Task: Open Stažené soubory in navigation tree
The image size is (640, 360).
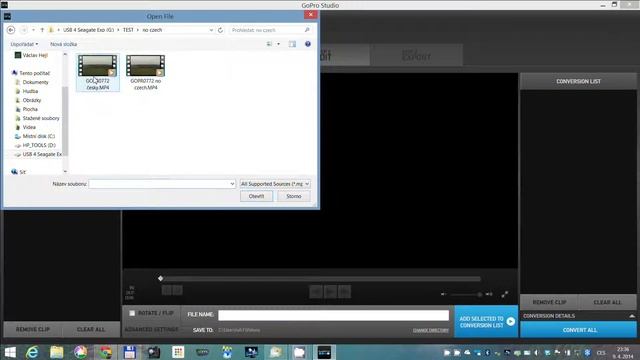Action: [41, 118]
